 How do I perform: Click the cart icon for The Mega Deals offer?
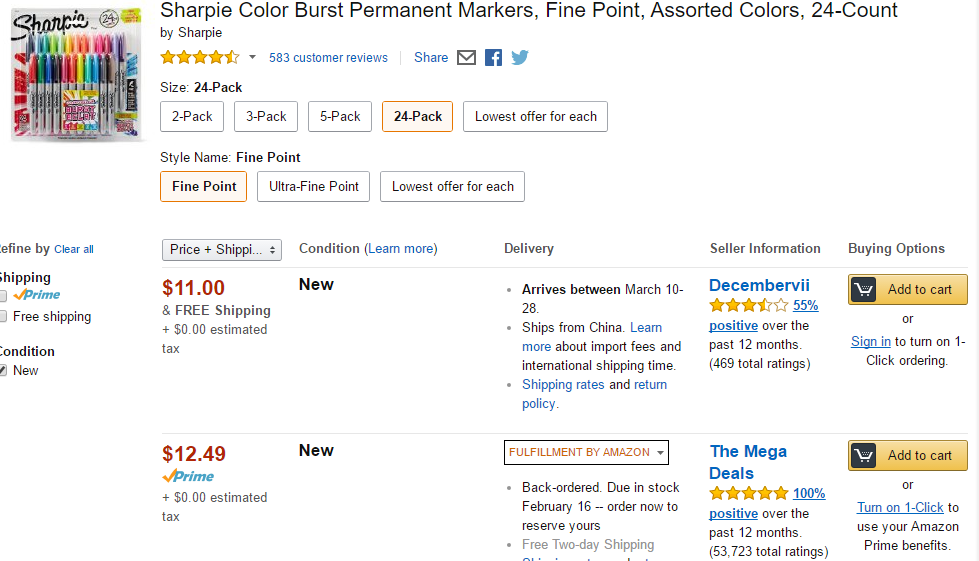tap(864, 456)
